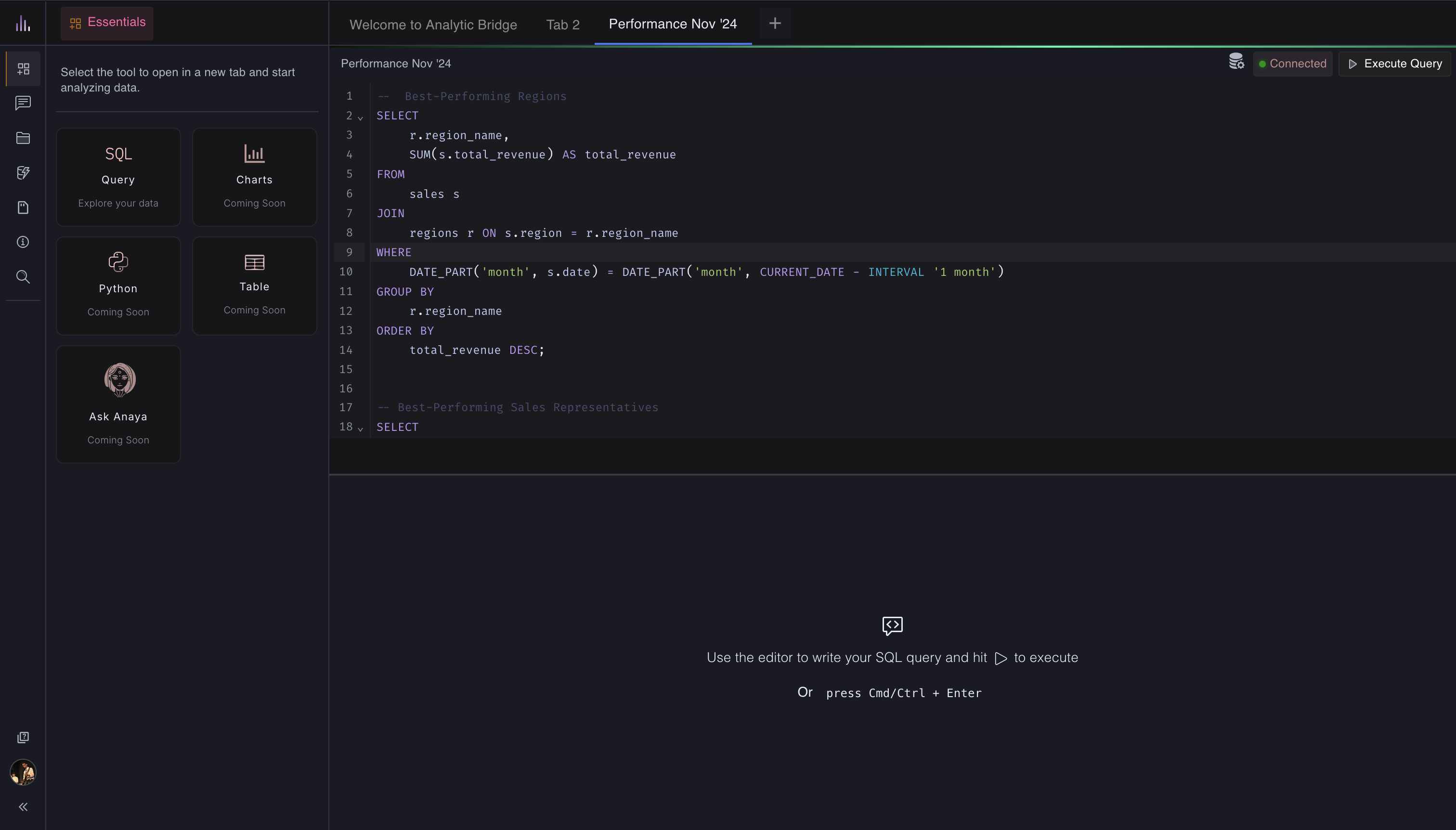The height and width of the screenshot is (830, 1456).
Task: Switch to Tab 2
Action: (x=563, y=25)
